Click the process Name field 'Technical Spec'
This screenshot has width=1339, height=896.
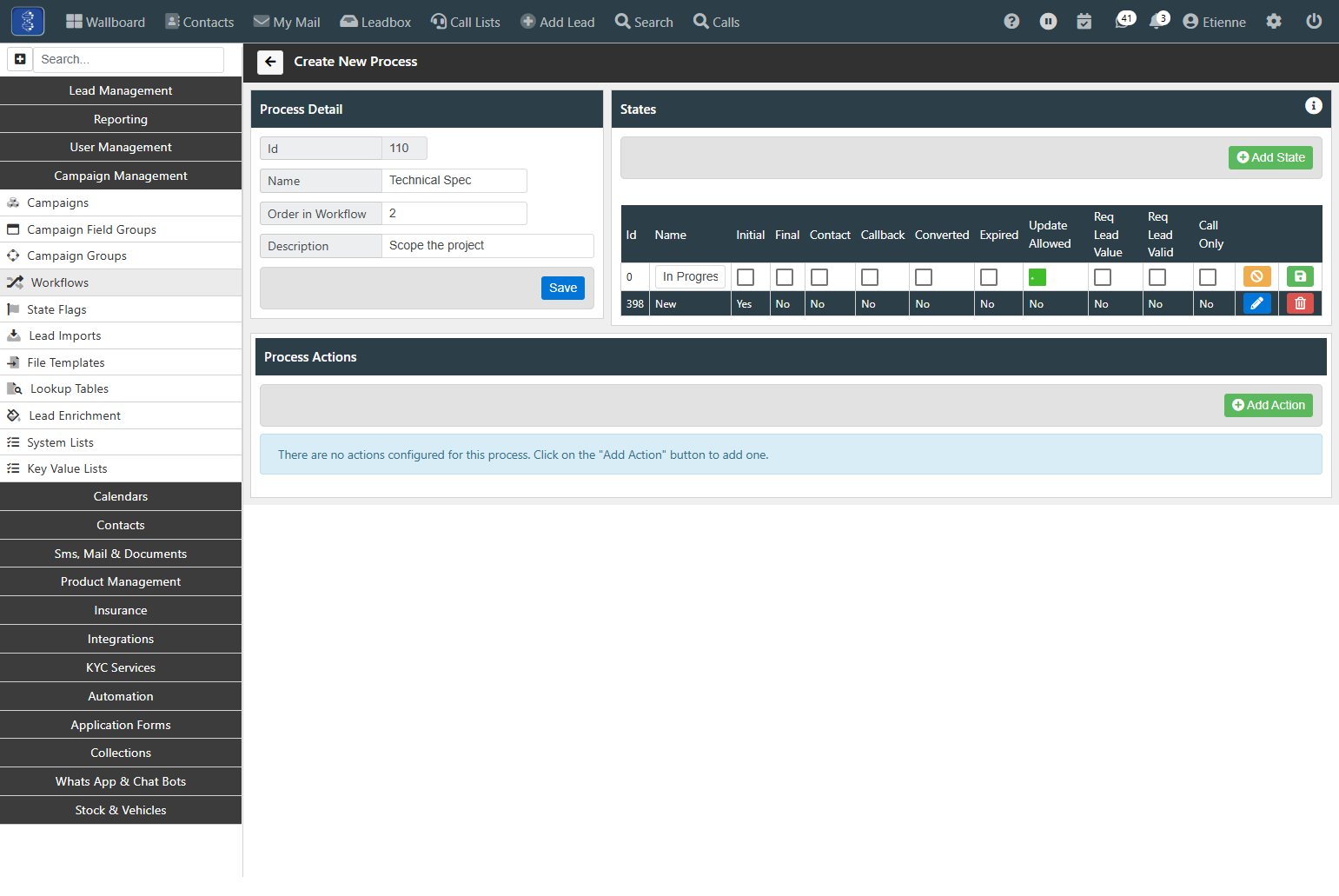(x=454, y=180)
